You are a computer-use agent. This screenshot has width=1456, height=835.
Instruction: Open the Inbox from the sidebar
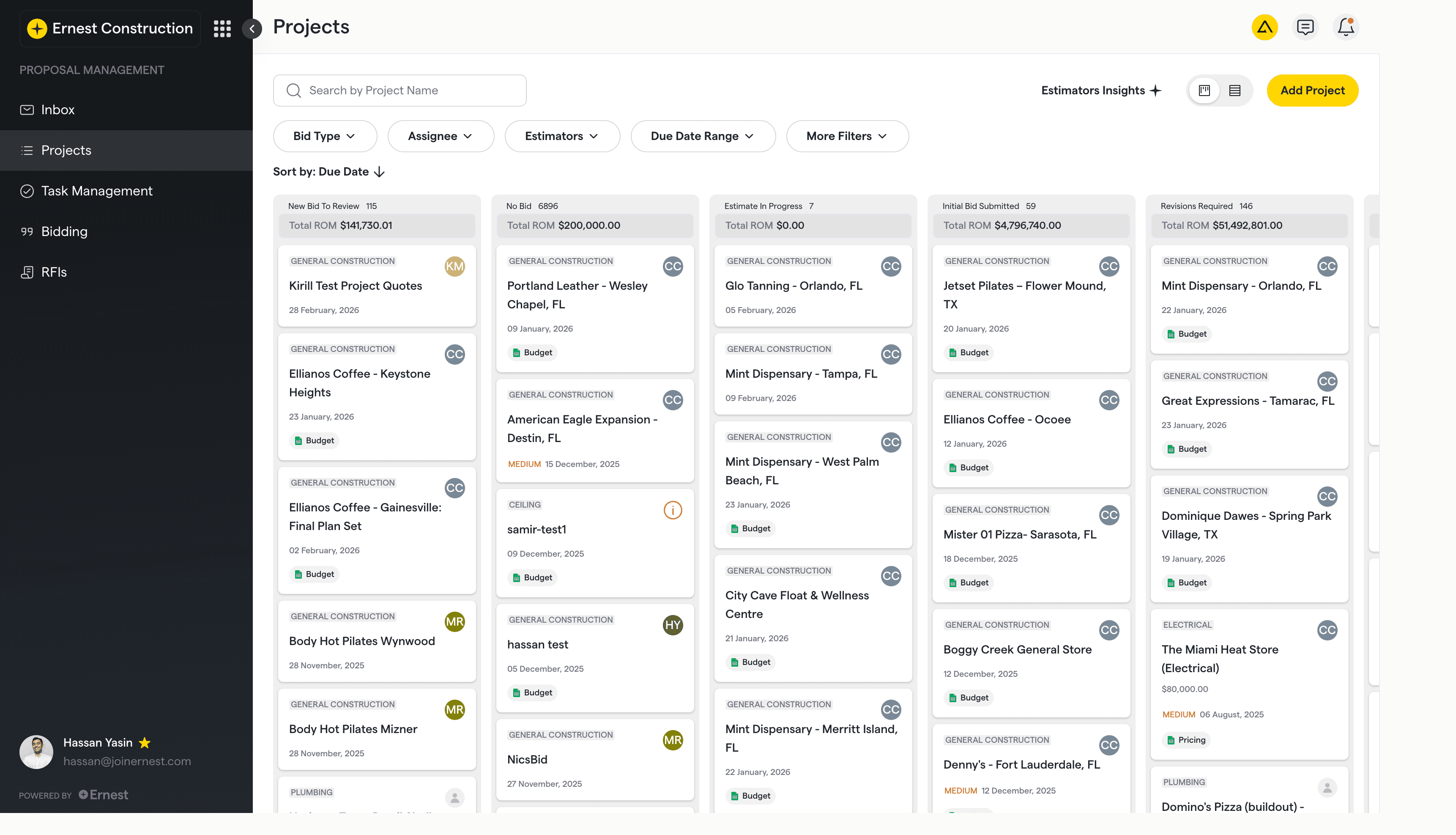pos(57,110)
